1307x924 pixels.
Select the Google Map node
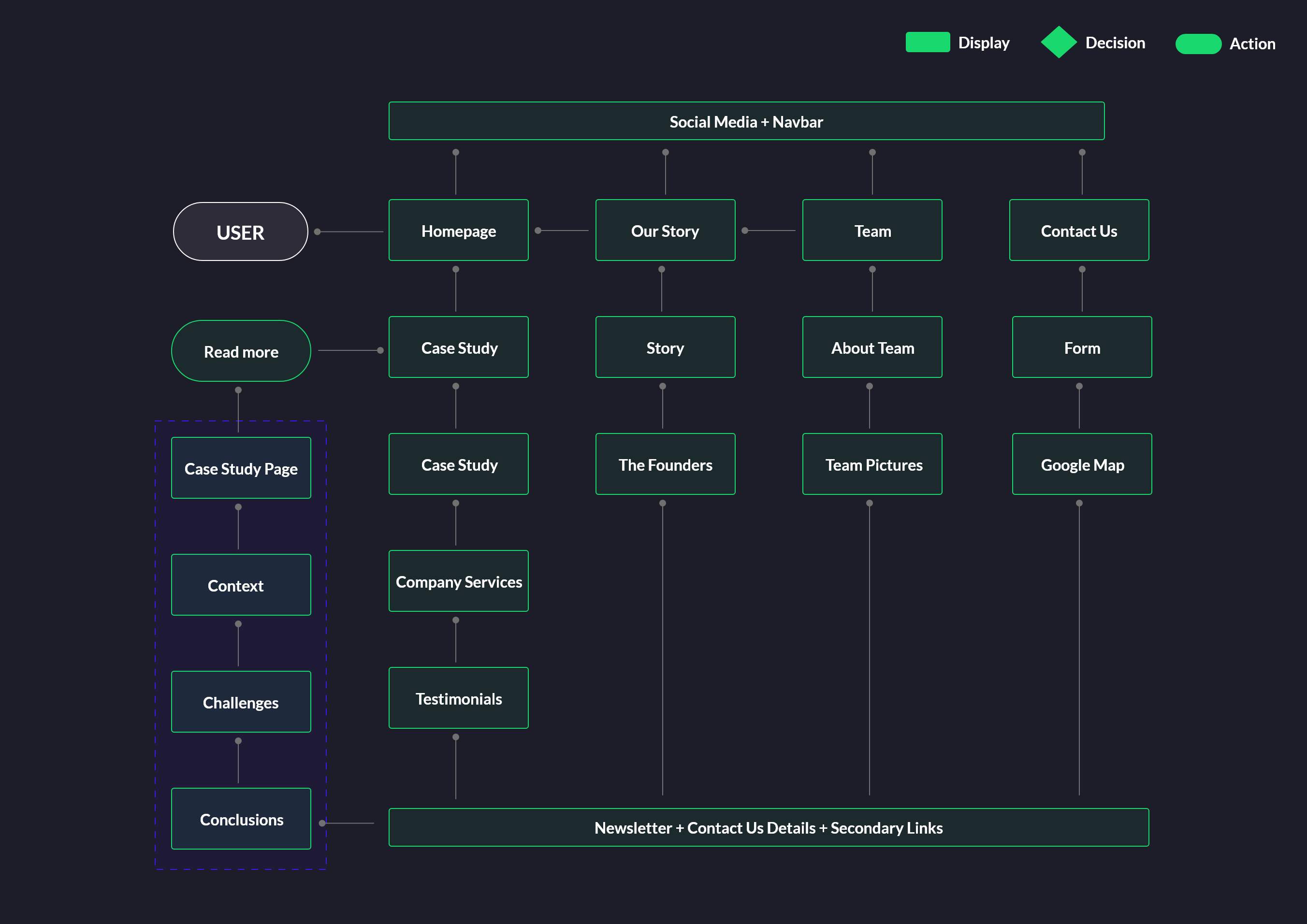[x=1082, y=464]
